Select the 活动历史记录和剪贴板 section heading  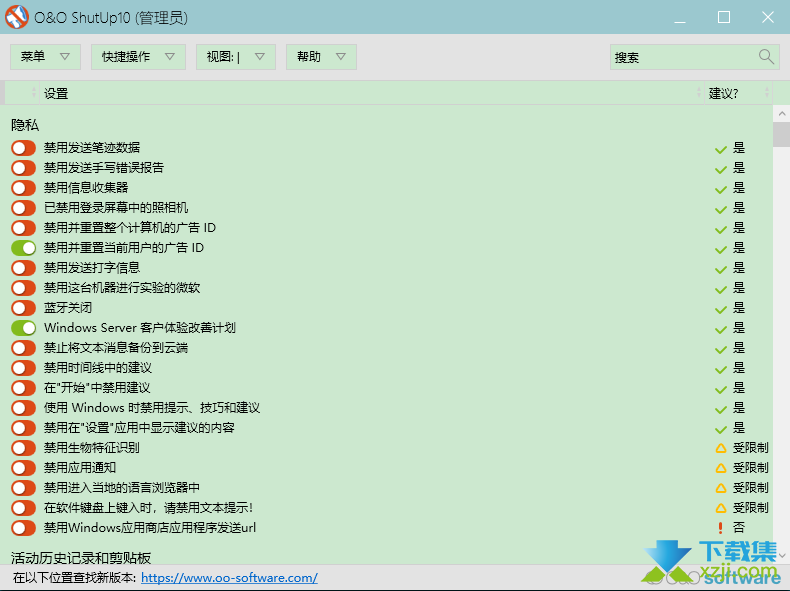tap(81, 558)
